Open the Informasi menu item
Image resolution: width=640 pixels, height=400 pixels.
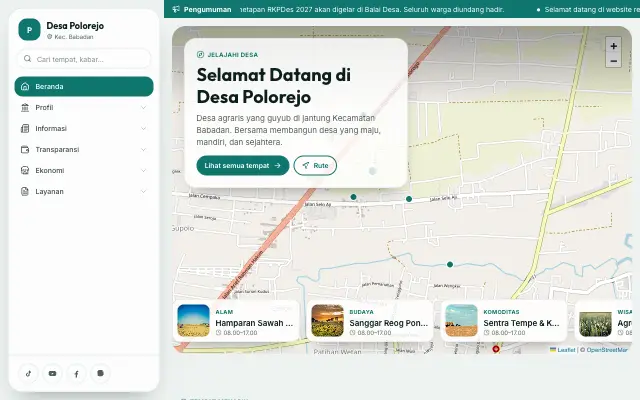click(x=84, y=129)
